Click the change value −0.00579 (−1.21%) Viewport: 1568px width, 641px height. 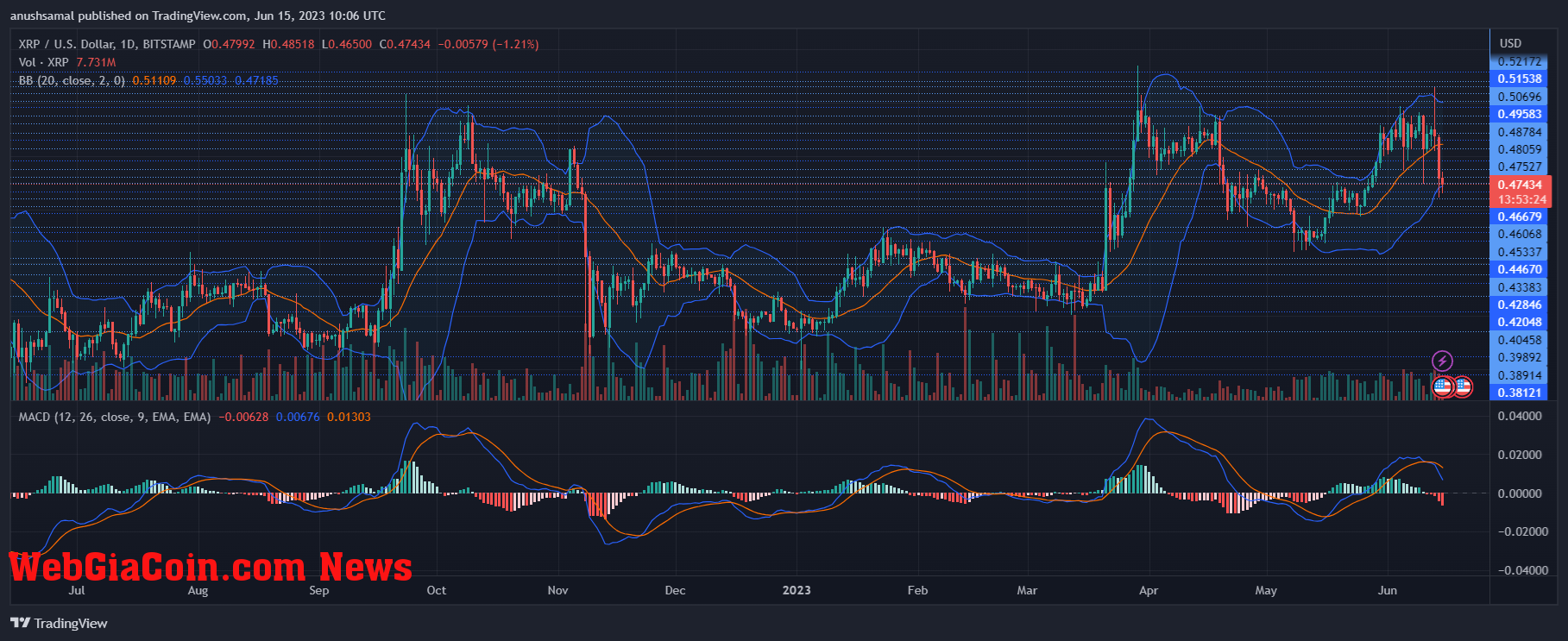[x=488, y=44]
